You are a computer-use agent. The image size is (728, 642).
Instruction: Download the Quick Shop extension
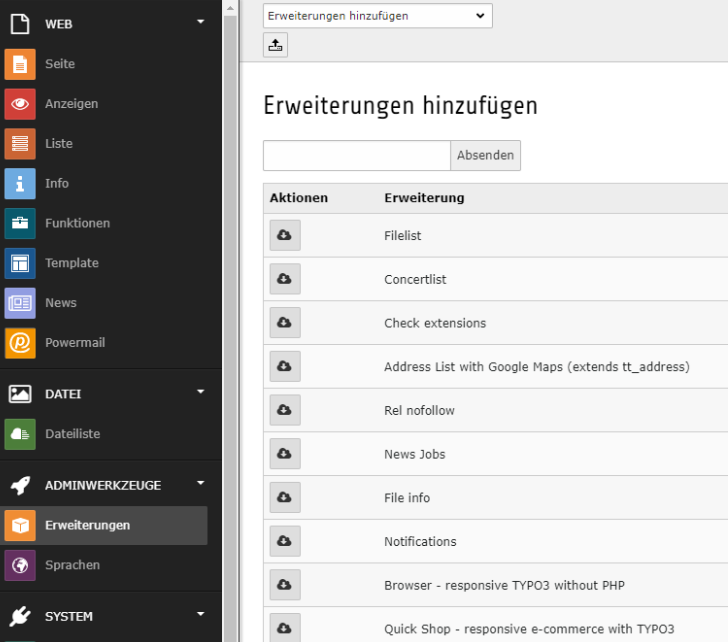[285, 628]
